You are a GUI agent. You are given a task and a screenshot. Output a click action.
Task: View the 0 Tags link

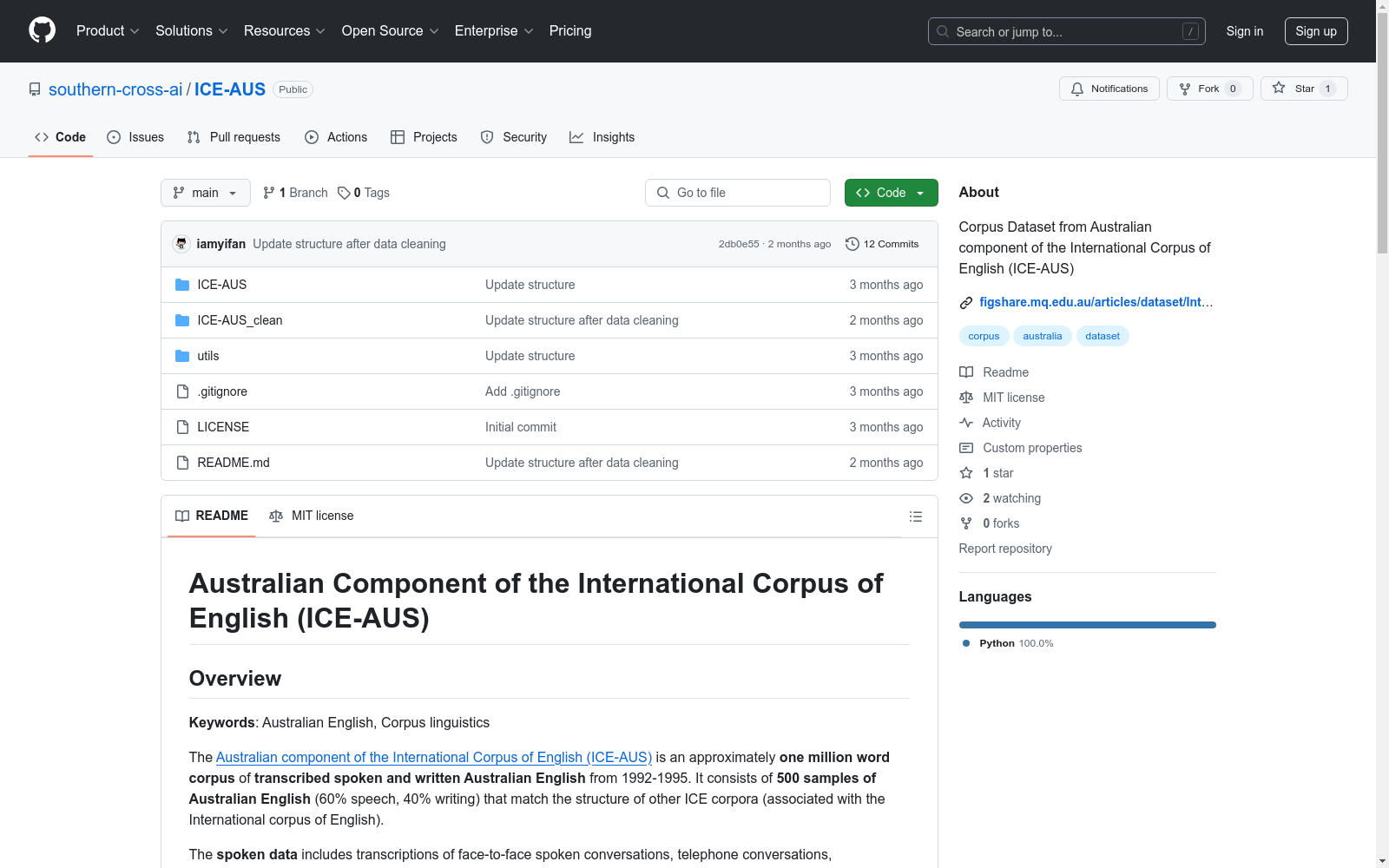[x=364, y=193]
